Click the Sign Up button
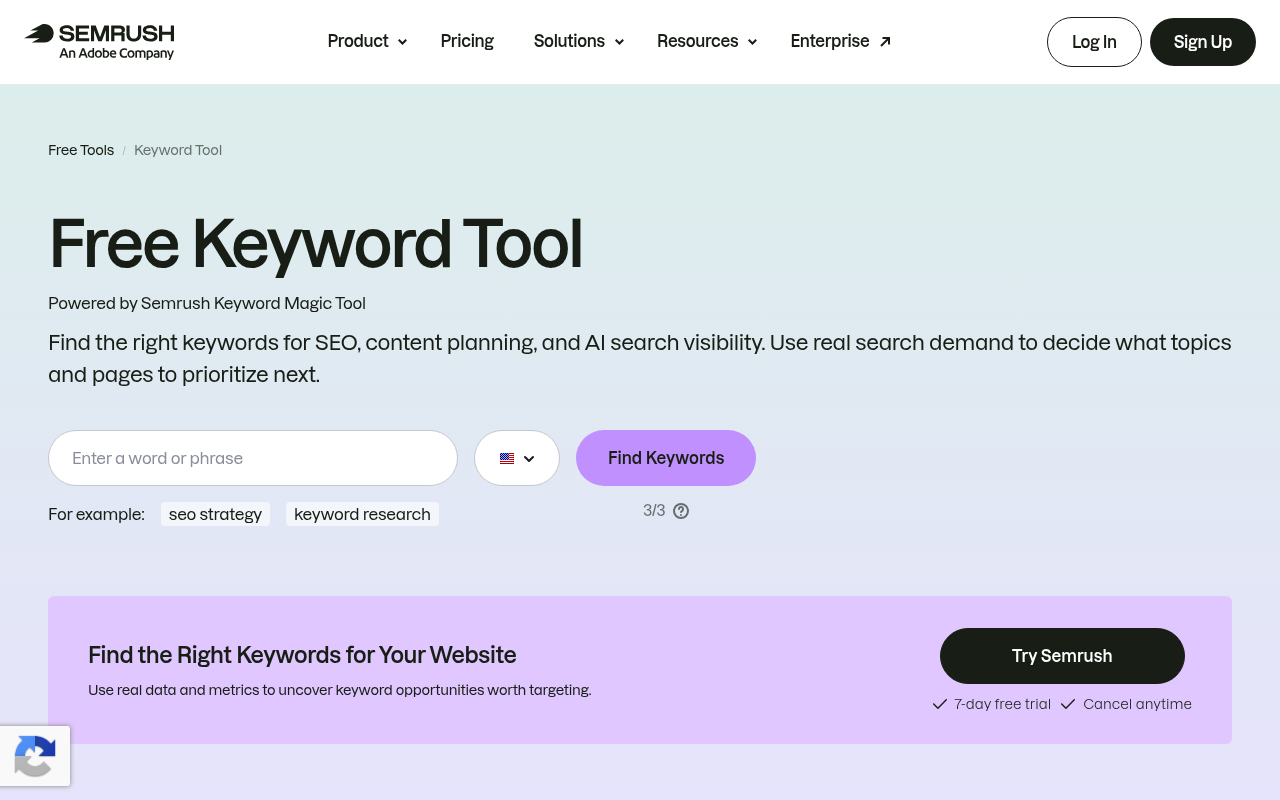 click(x=1203, y=42)
